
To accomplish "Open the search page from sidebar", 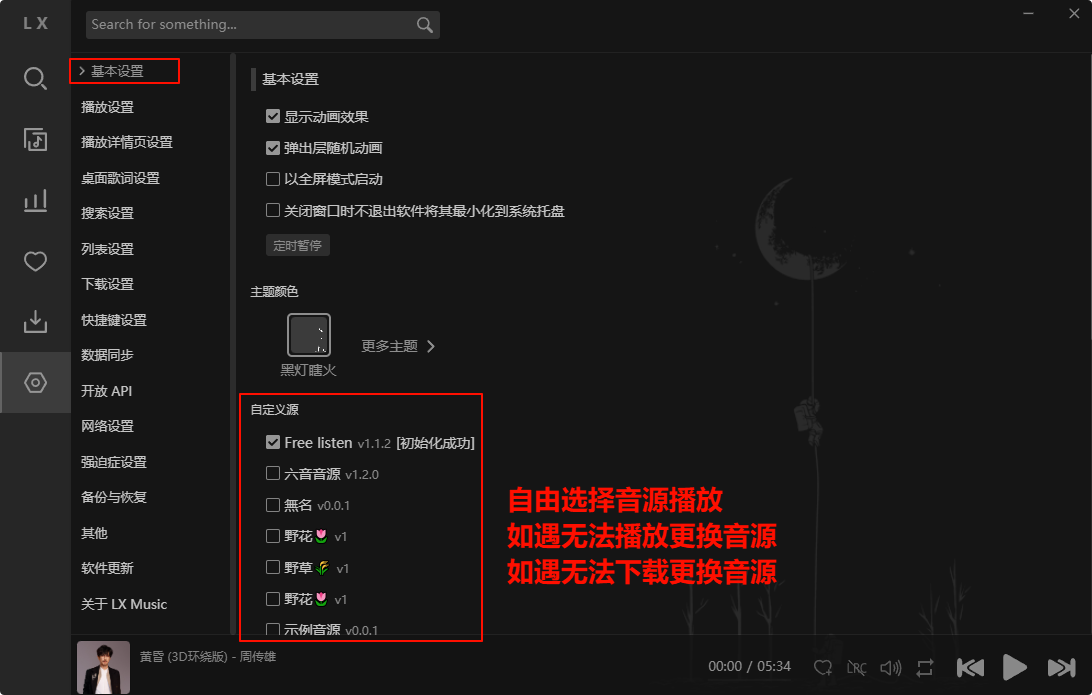I will coord(35,78).
